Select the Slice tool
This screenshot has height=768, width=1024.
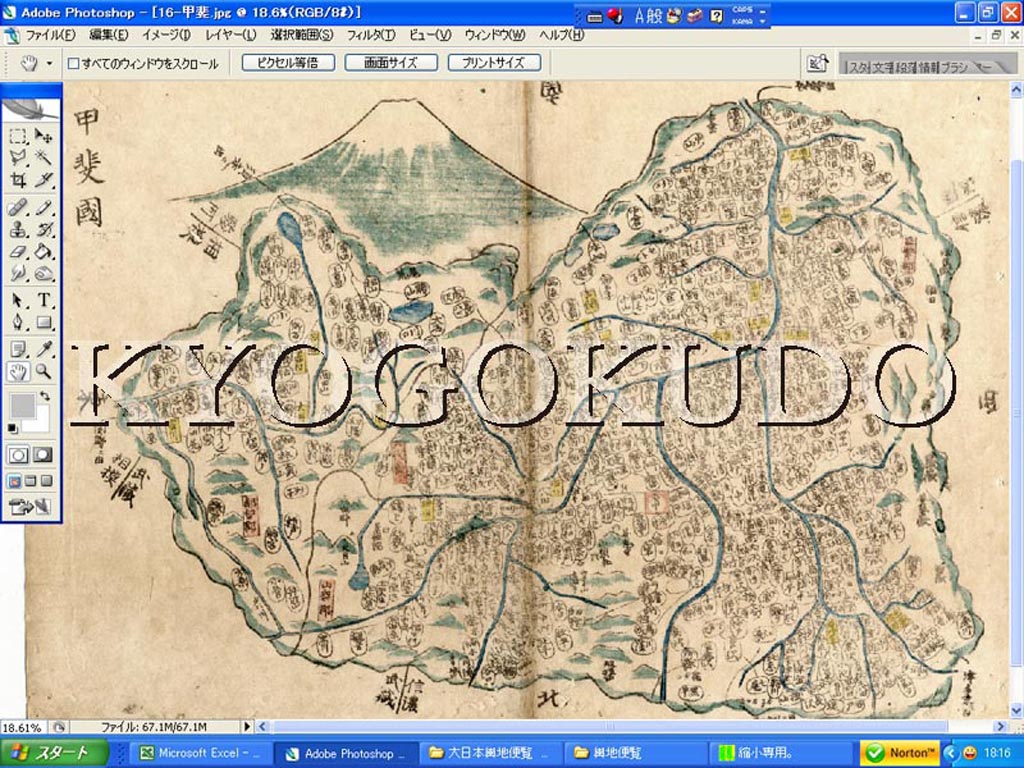pyautogui.click(x=43, y=179)
